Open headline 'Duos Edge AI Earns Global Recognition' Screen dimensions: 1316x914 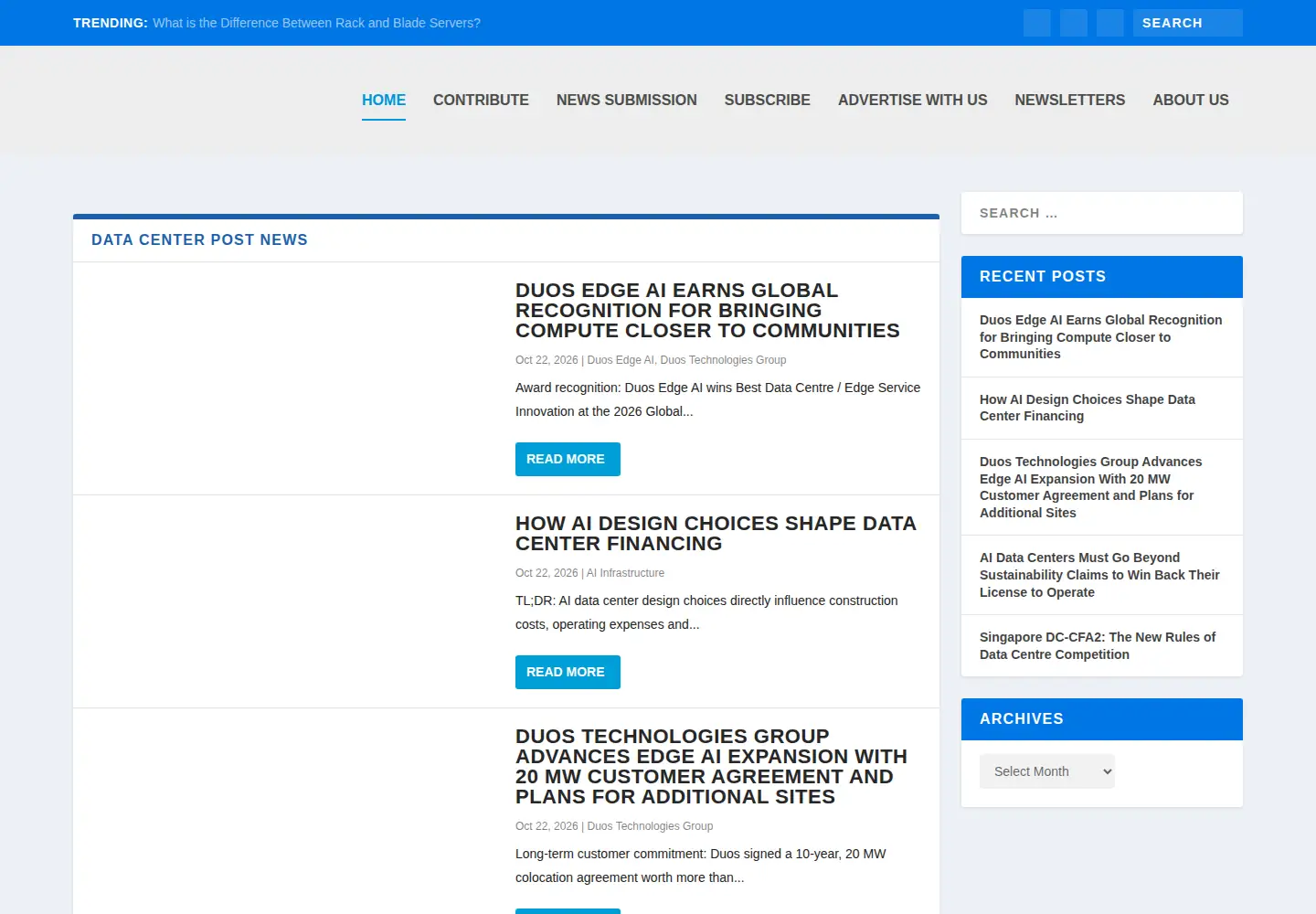point(707,311)
